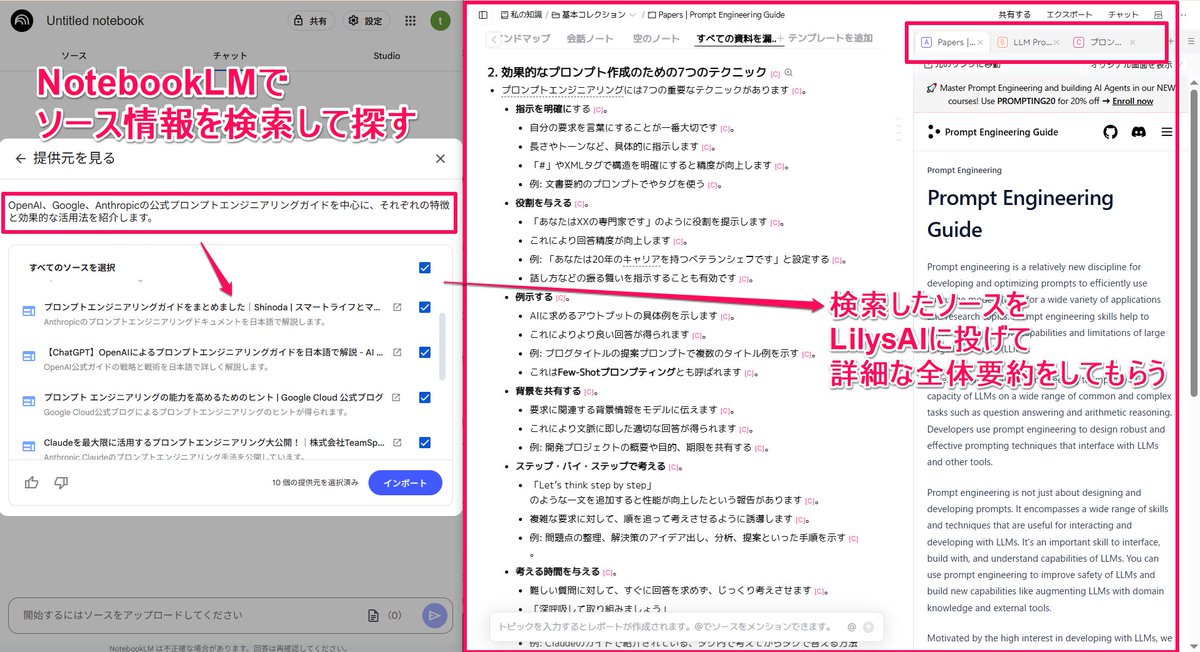Open Google Cloud 公式ブログ external link icon
The height and width of the screenshot is (652, 1200).
(397, 397)
